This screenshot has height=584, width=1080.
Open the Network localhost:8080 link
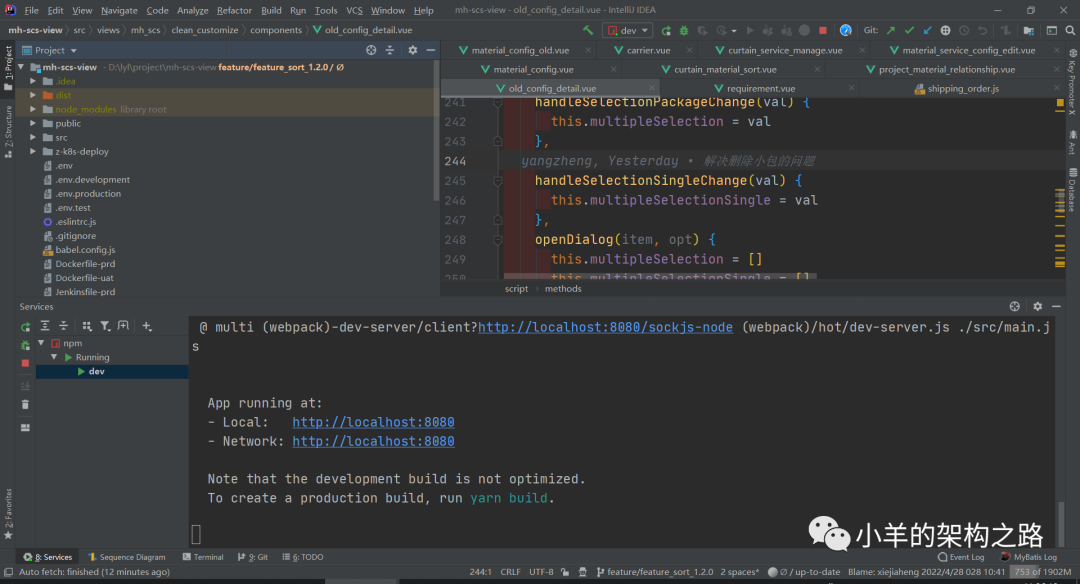coord(373,441)
